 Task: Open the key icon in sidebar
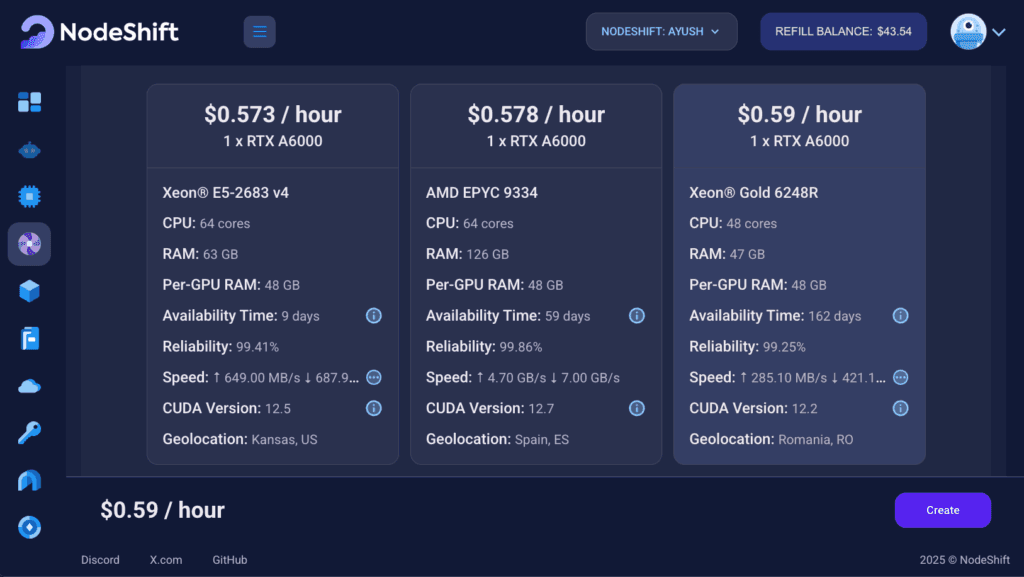pyautogui.click(x=29, y=433)
